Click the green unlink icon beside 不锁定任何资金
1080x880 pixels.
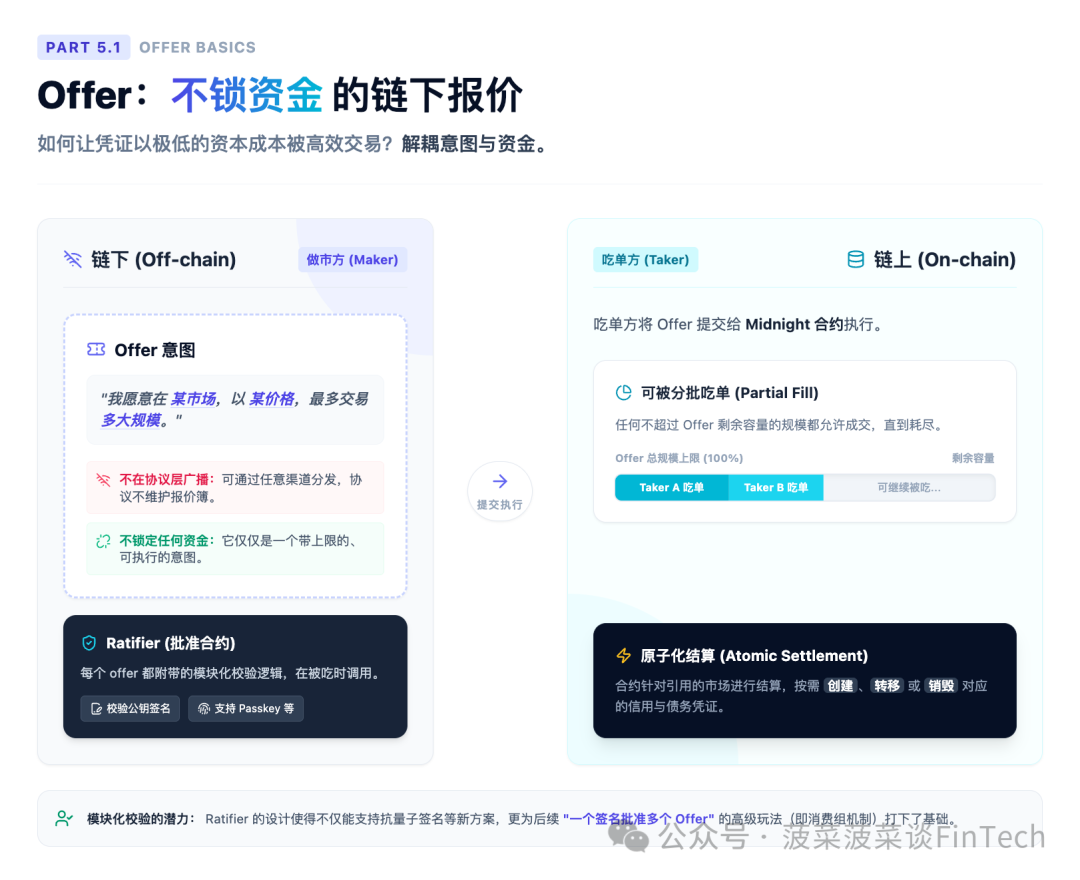(x=103, y=541)
